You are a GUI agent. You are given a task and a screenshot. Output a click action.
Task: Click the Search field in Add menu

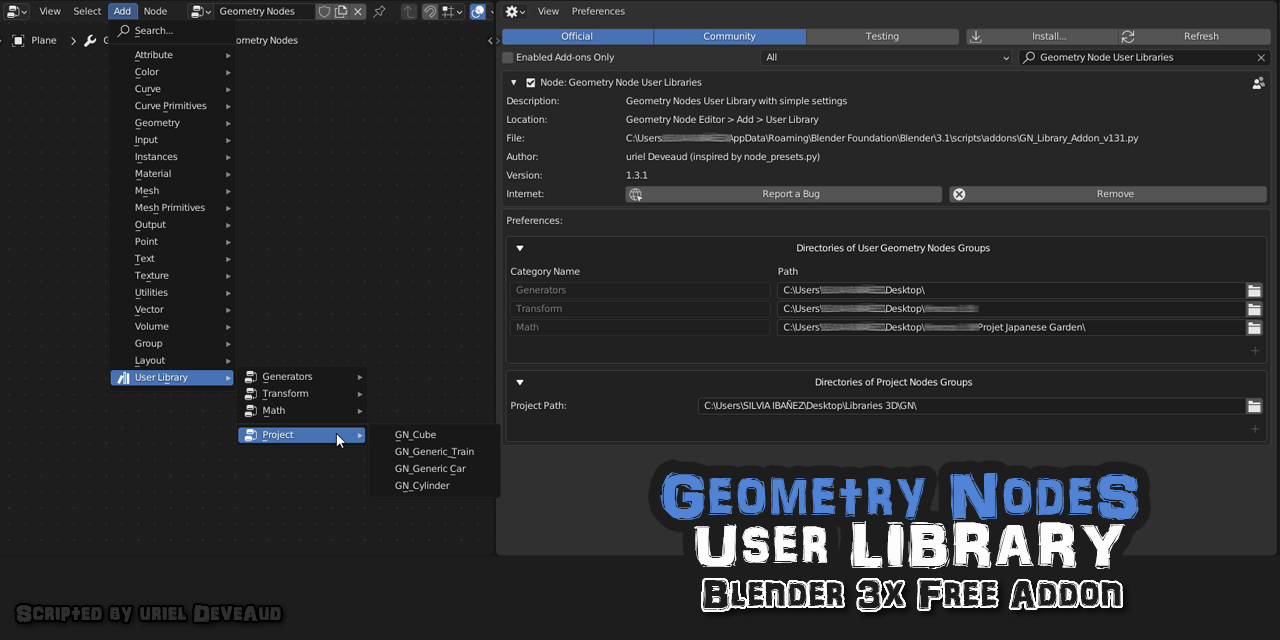tap(172, 30)
